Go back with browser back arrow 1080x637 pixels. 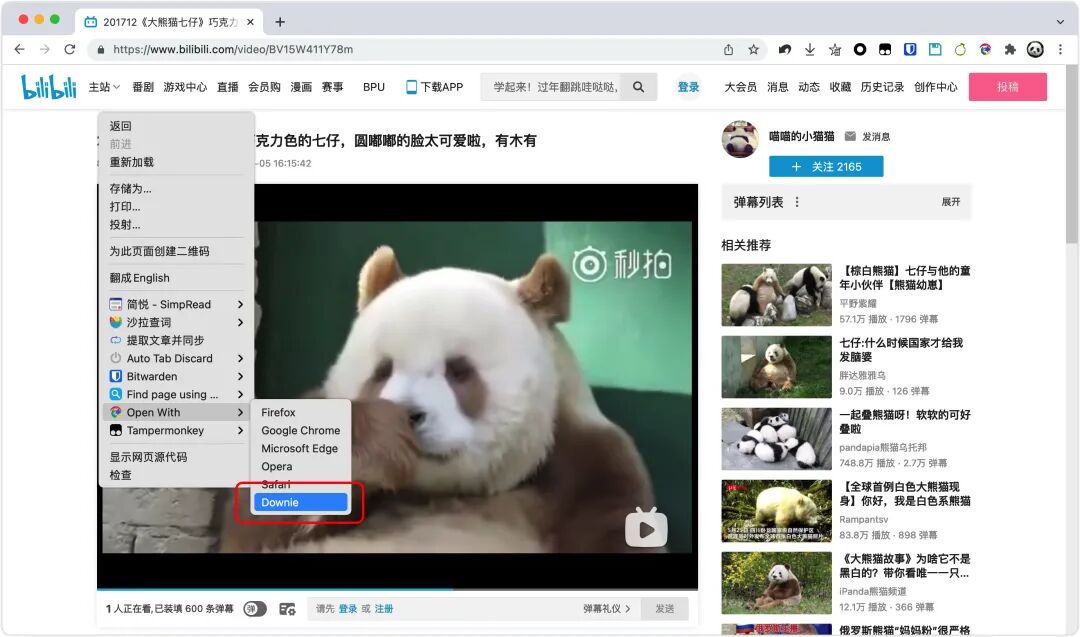pyautogui.click(x=19, y=50)
